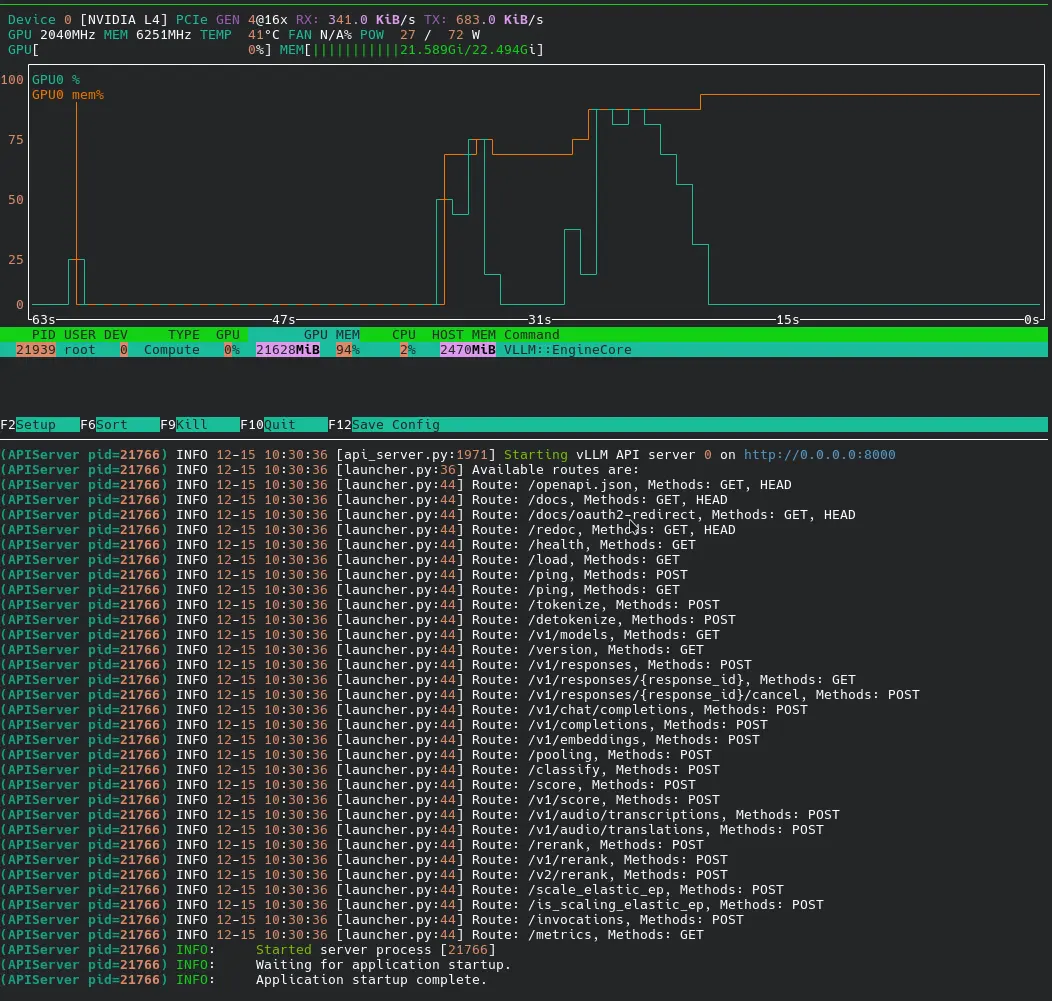Click 'Started server process [21766]' line
1052x1001 pixels.
(248, 950)
